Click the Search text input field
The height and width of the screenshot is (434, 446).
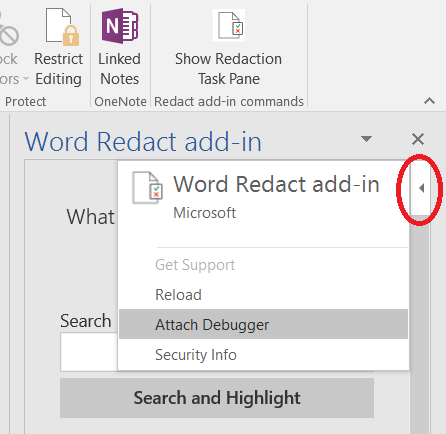click(89, 352)
